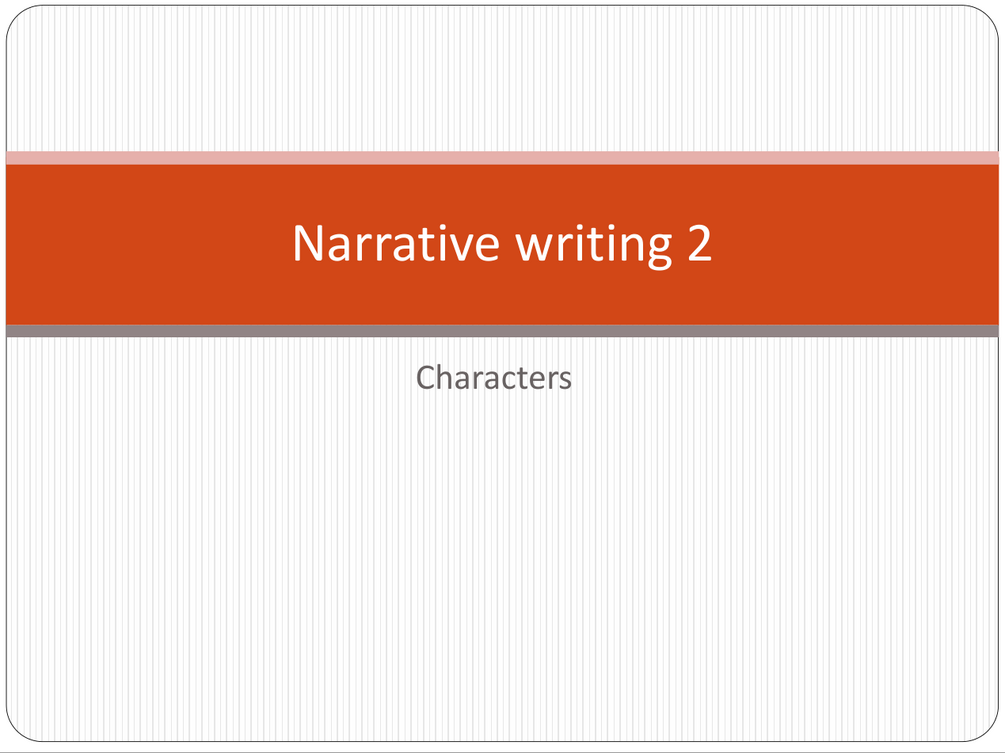Click the slide's top-left rounded corner
Viewport: 1005px width, 753px height.
pyautogui.click(x=14, y=14)
